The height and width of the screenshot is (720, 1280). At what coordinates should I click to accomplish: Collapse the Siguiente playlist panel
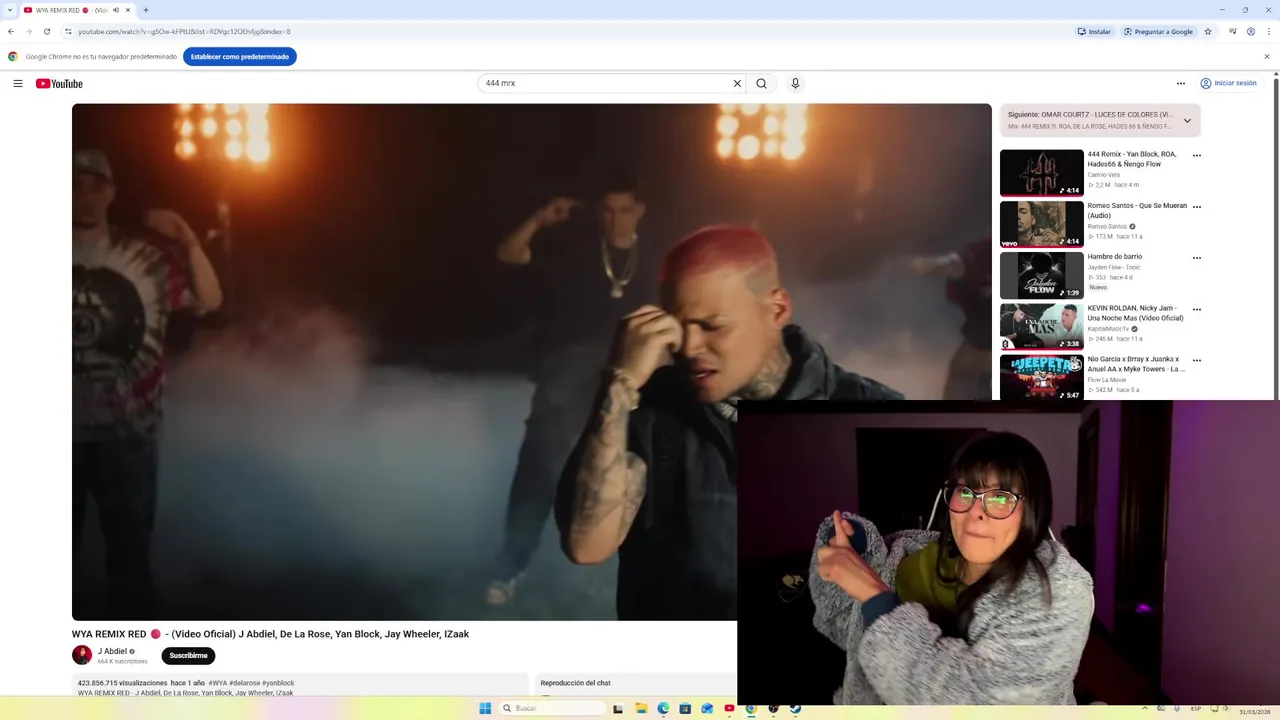tap(1187, 120)
